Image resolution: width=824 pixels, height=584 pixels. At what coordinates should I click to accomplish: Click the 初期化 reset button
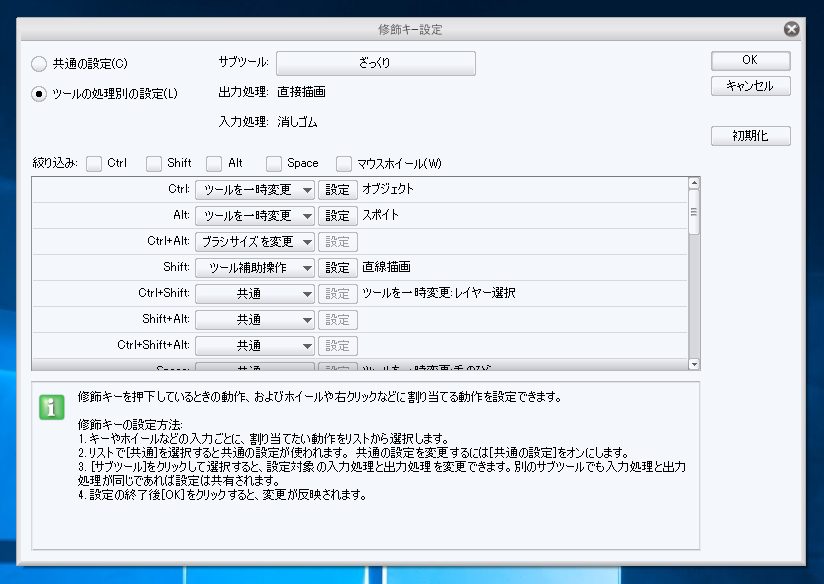point(750,136)
